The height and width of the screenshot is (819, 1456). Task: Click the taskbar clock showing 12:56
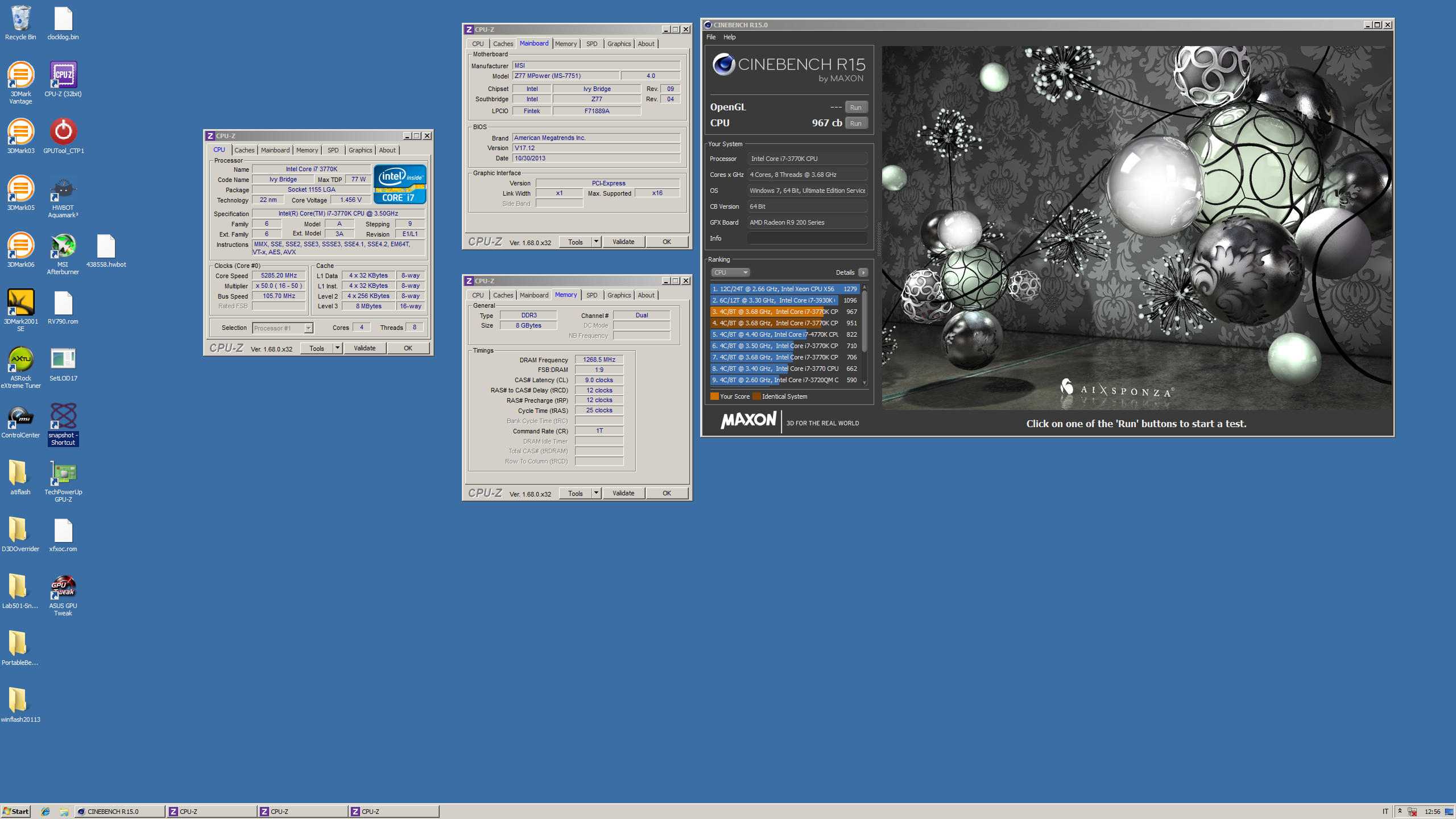[1432, 812]
